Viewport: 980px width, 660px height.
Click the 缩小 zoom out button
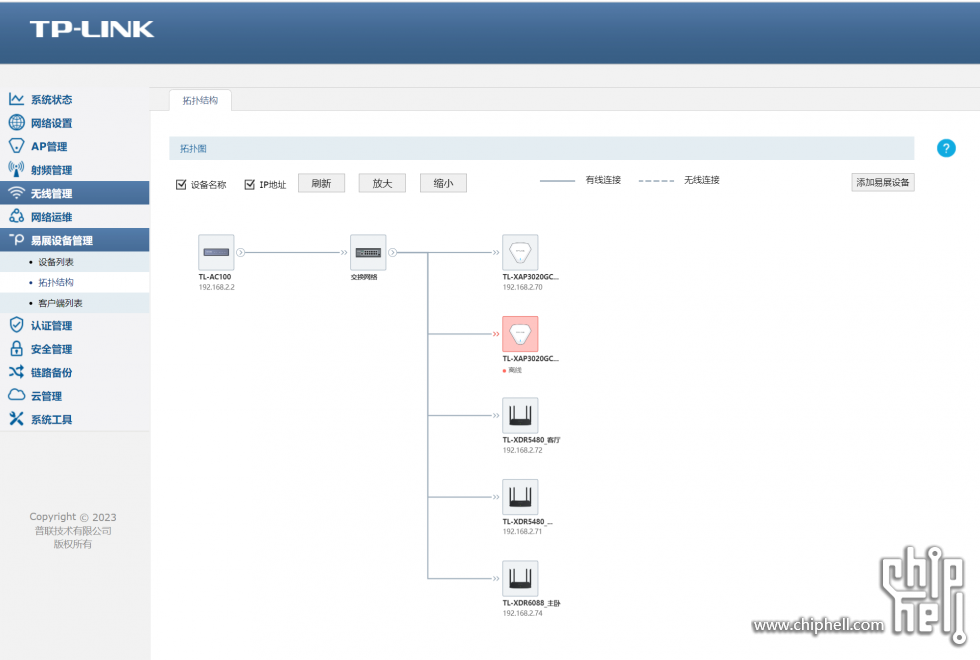443,183
